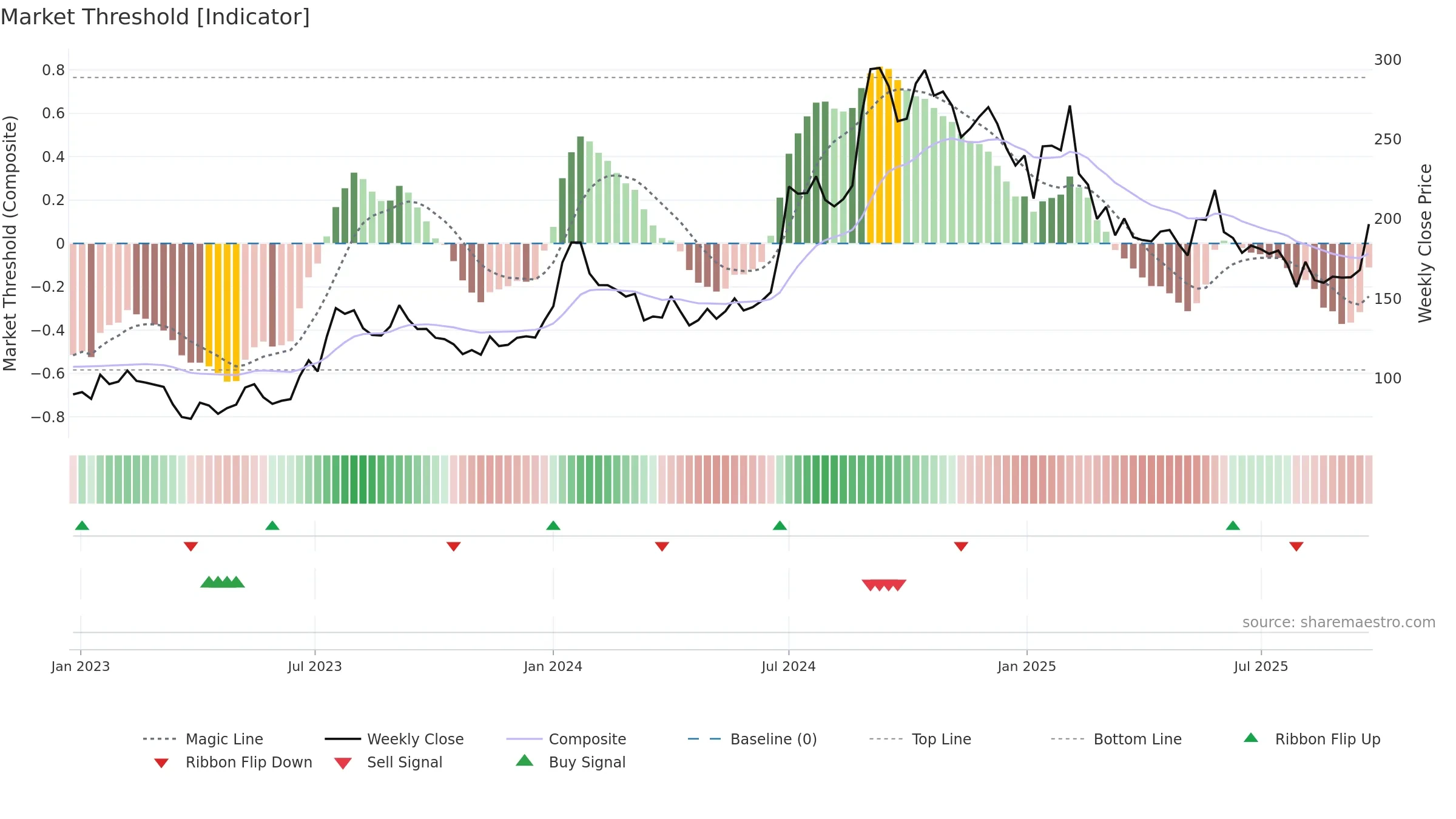Click the ribbon flip up marker at Jan 2024
1456x819 pixels.
pos(553,525)
